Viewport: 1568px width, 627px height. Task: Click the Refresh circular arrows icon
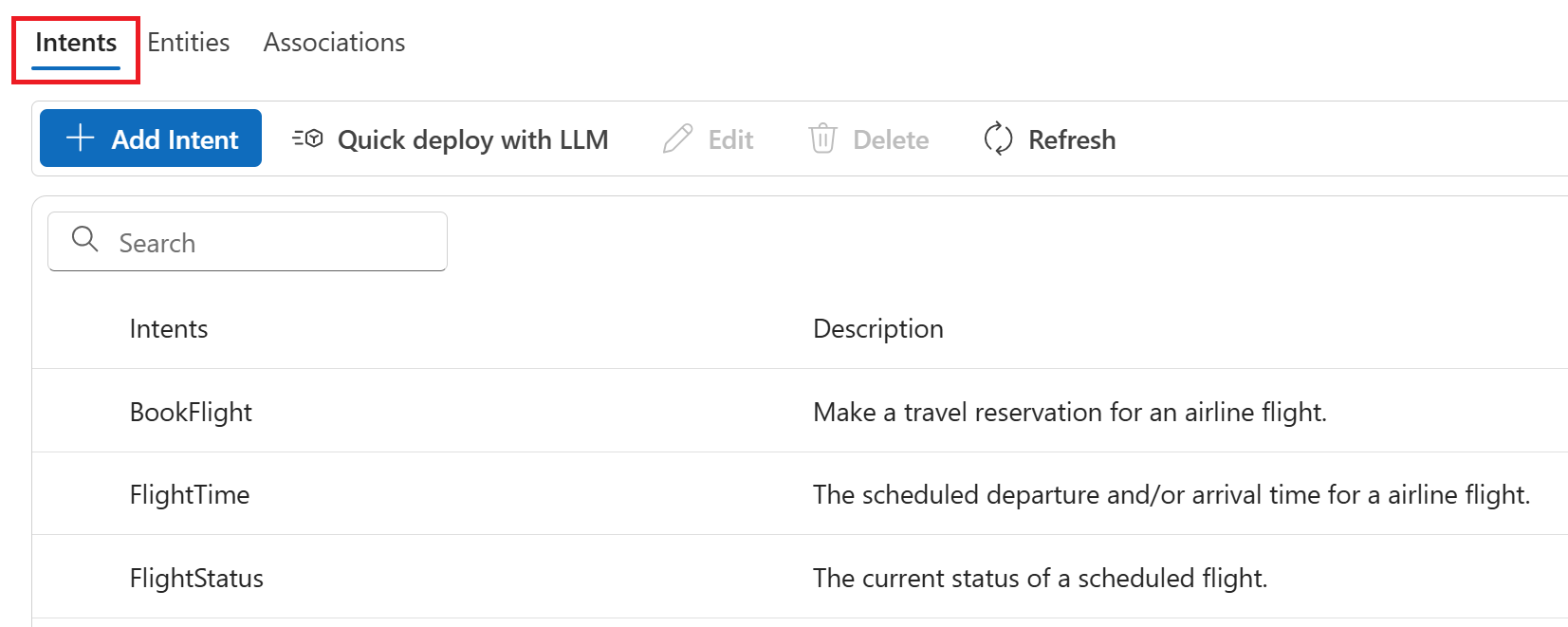point(997,138)
